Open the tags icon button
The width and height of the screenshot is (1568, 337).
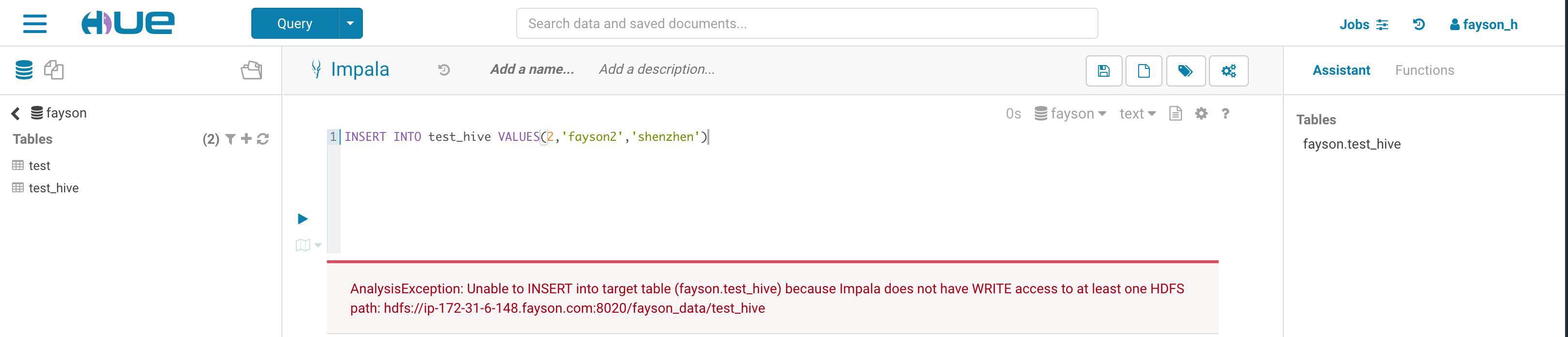click(1185, 71)
